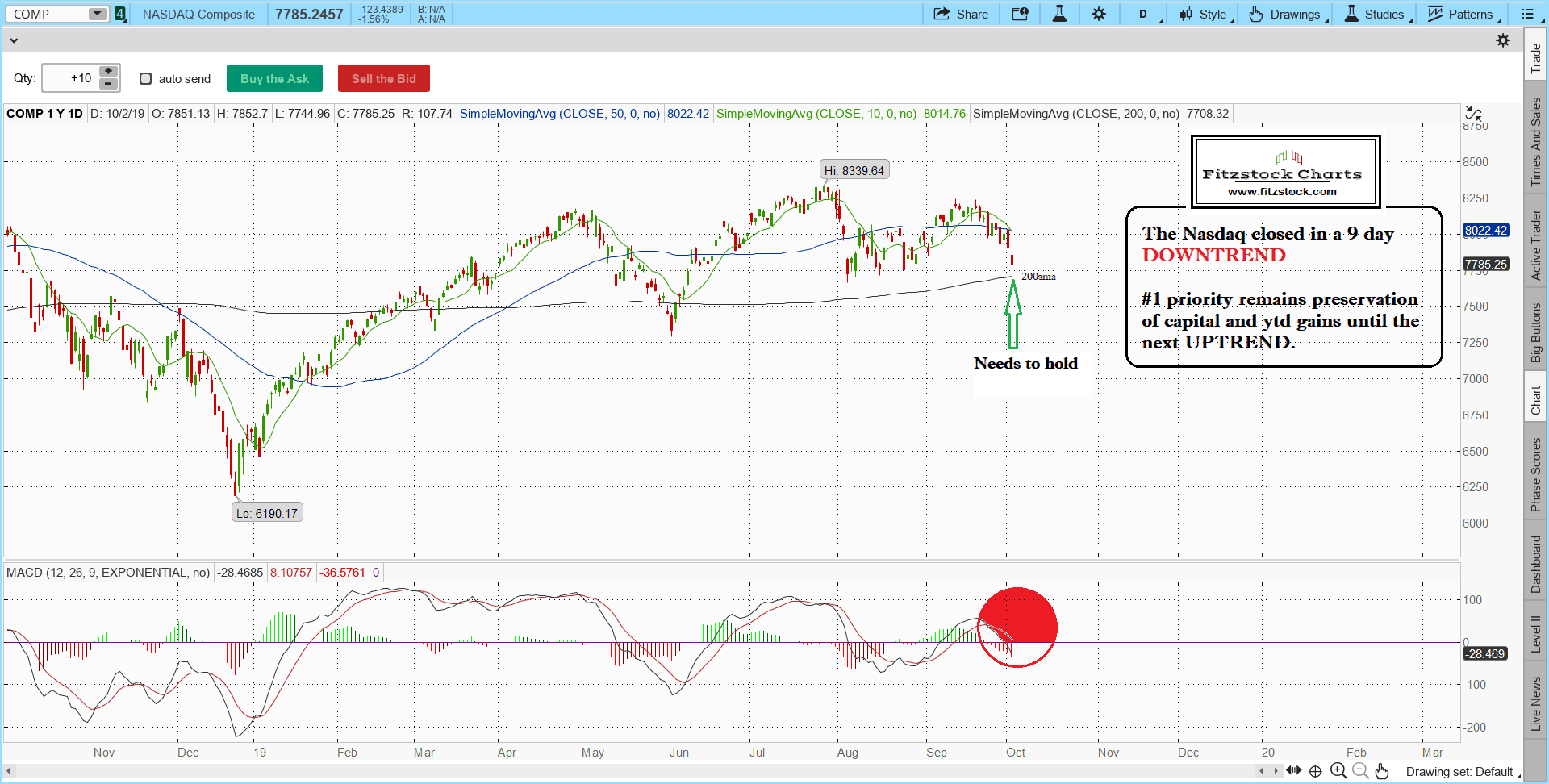Viewport: 1549px width, 784px height.
Task: Open the D timeframe dropdown
Action: click(1147, 14)
